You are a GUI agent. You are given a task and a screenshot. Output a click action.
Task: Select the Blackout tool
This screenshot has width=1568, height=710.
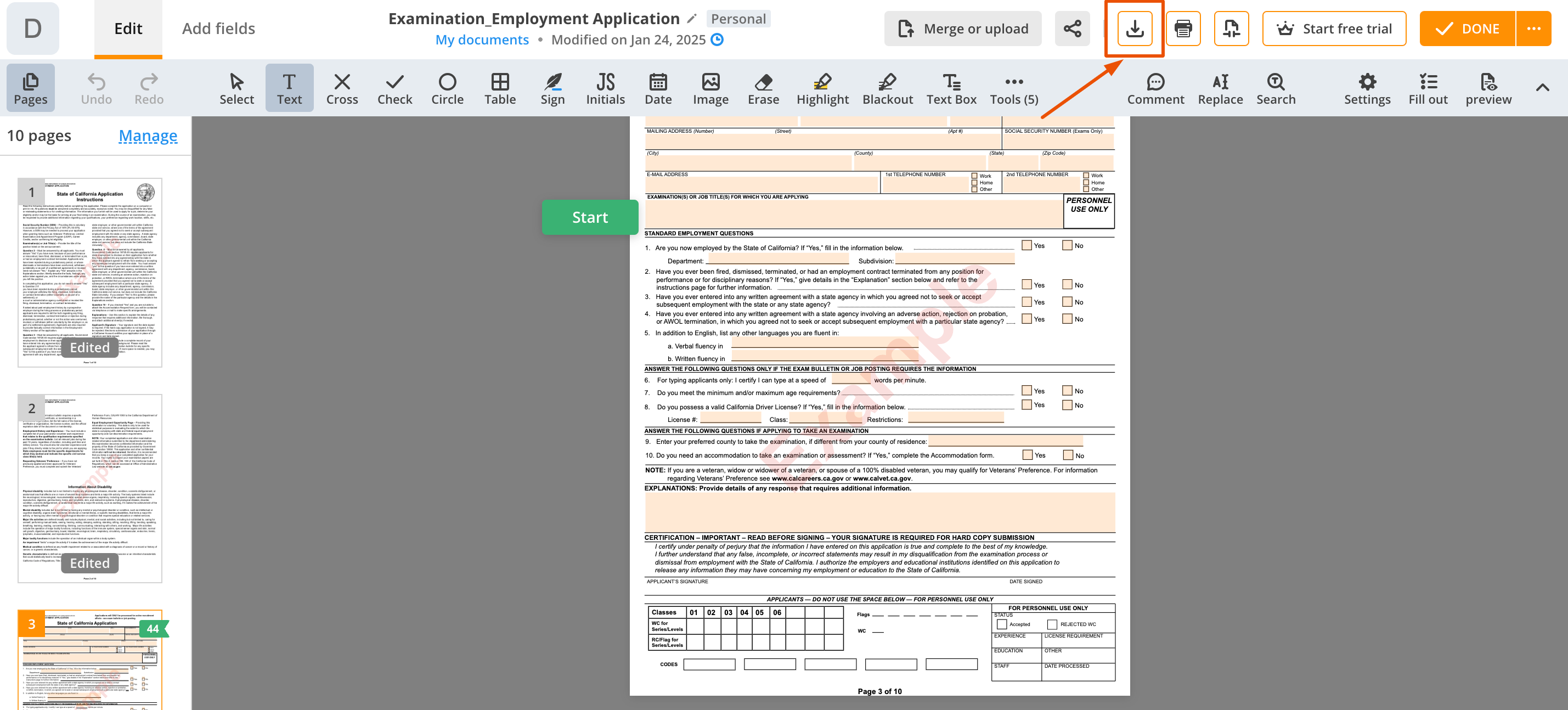coord(887,88)
